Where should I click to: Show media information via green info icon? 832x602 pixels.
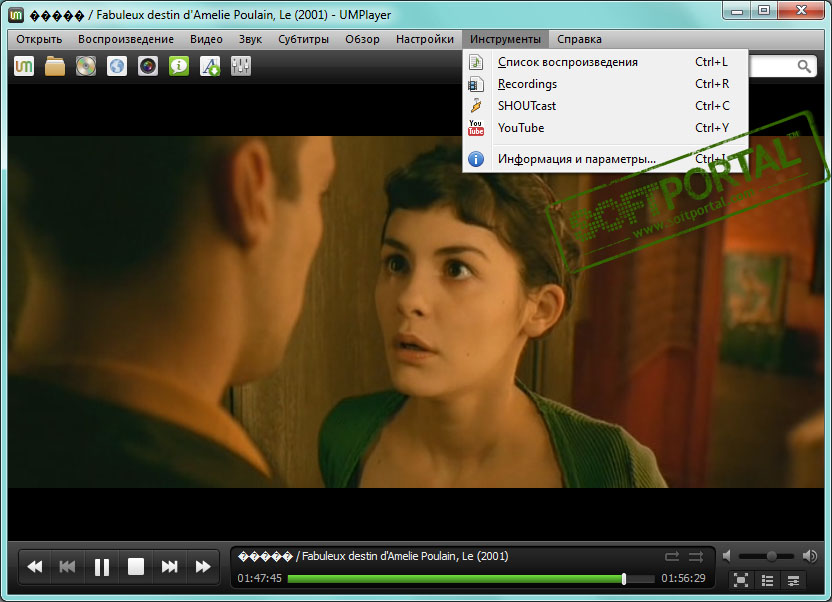point(179,66)
